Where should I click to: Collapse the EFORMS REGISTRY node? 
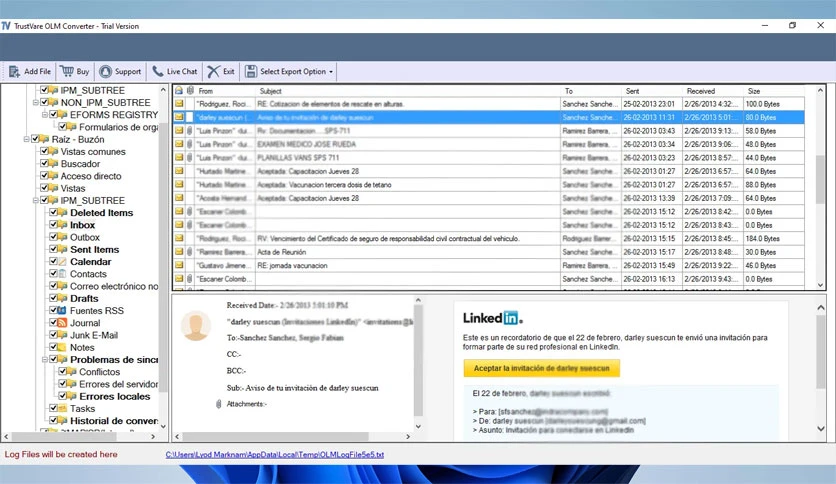pyautogui.click(x=45, y=115)
